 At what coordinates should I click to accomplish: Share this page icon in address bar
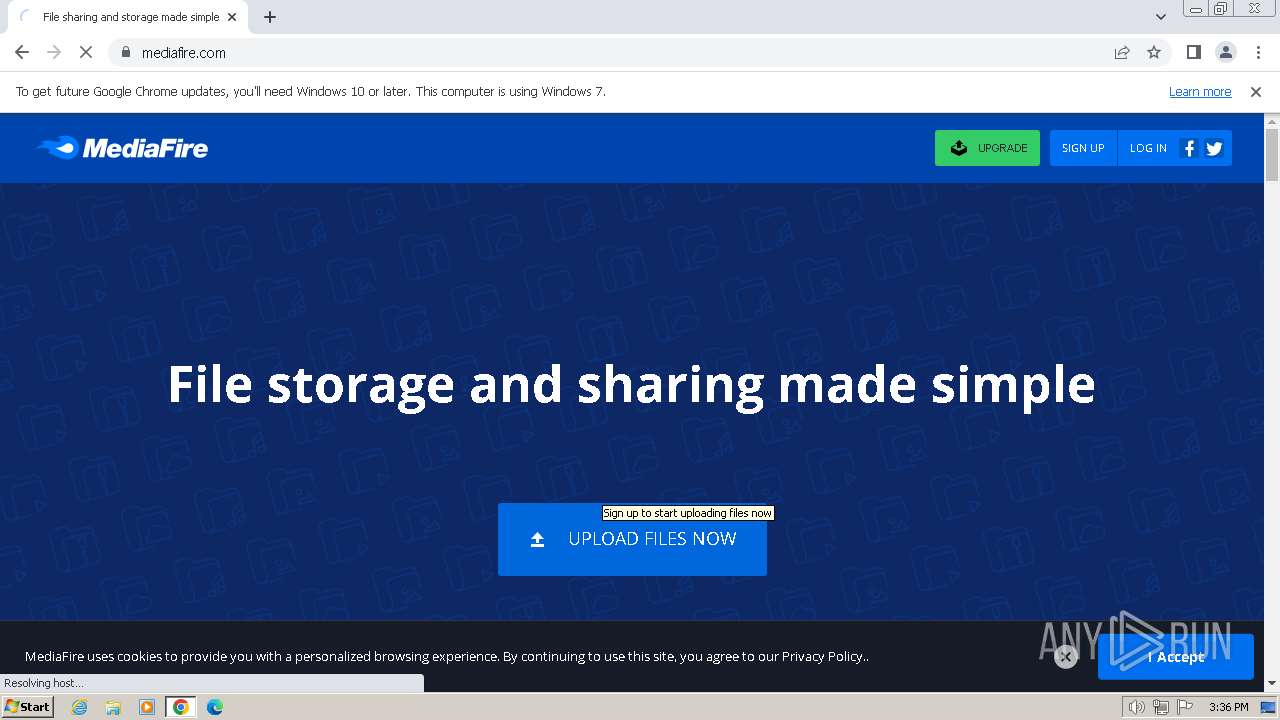(1122, 52)
